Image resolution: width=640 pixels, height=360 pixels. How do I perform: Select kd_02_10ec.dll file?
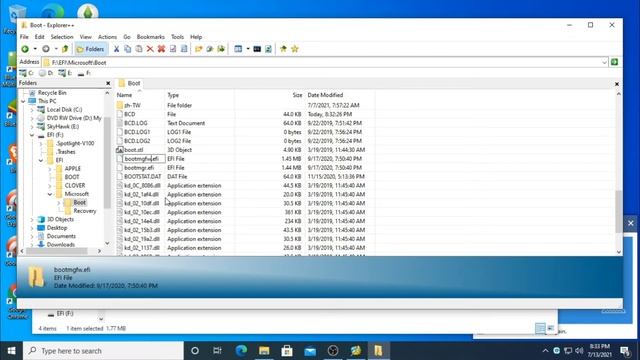point(142,212)
